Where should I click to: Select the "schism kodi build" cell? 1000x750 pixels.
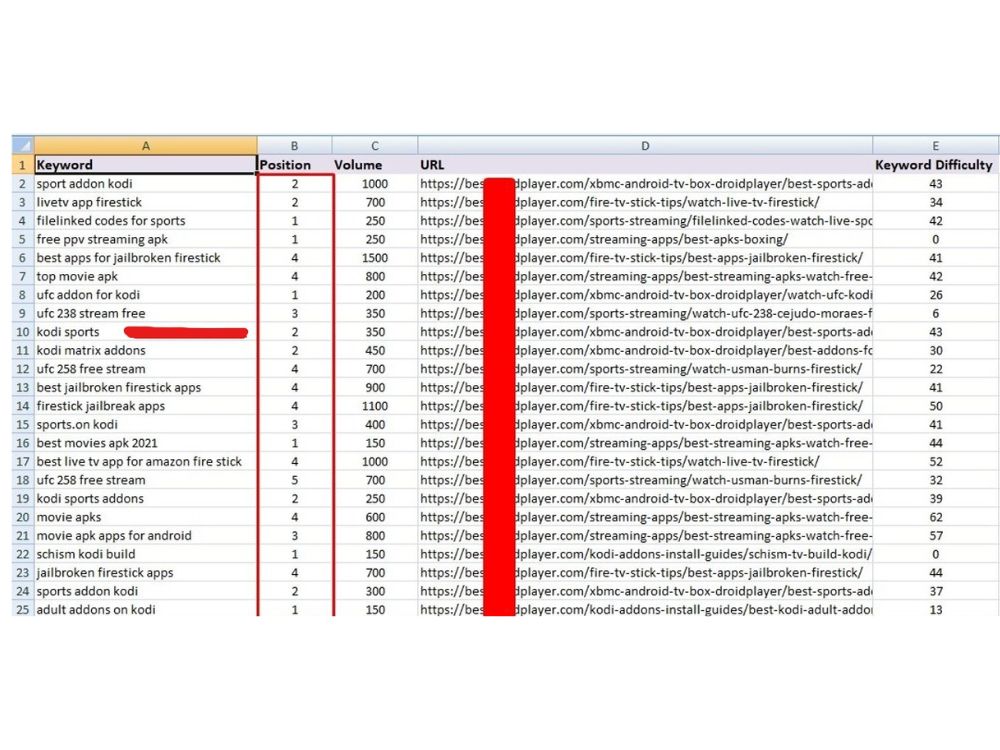point(145,554)
